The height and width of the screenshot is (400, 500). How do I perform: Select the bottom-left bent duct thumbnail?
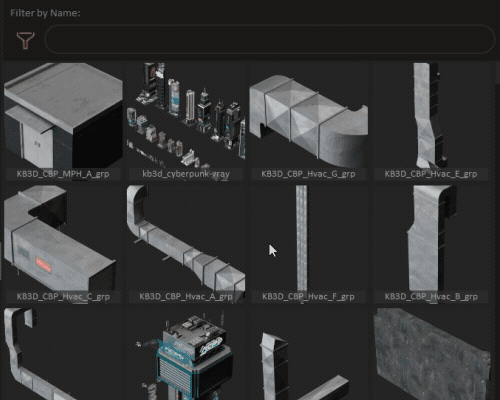63,354
